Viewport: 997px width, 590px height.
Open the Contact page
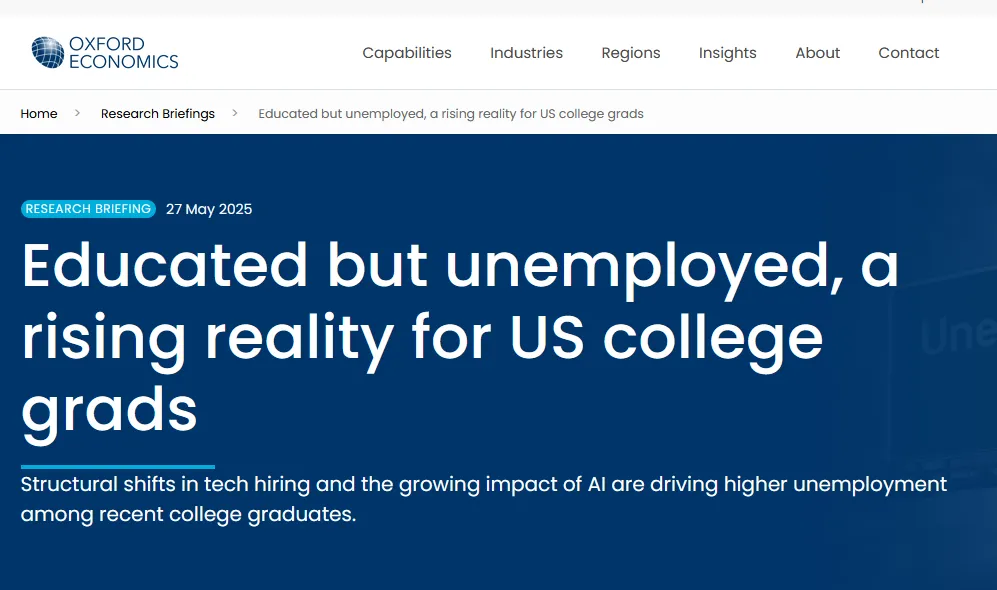(908, 53)
